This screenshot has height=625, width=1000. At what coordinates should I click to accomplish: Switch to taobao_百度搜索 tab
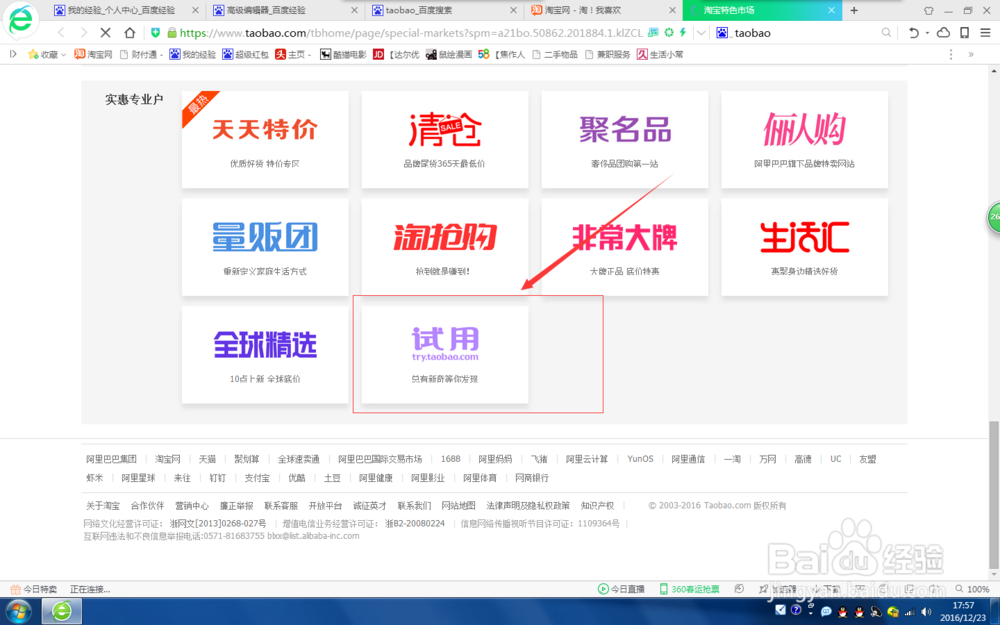[x=444, y=10]
